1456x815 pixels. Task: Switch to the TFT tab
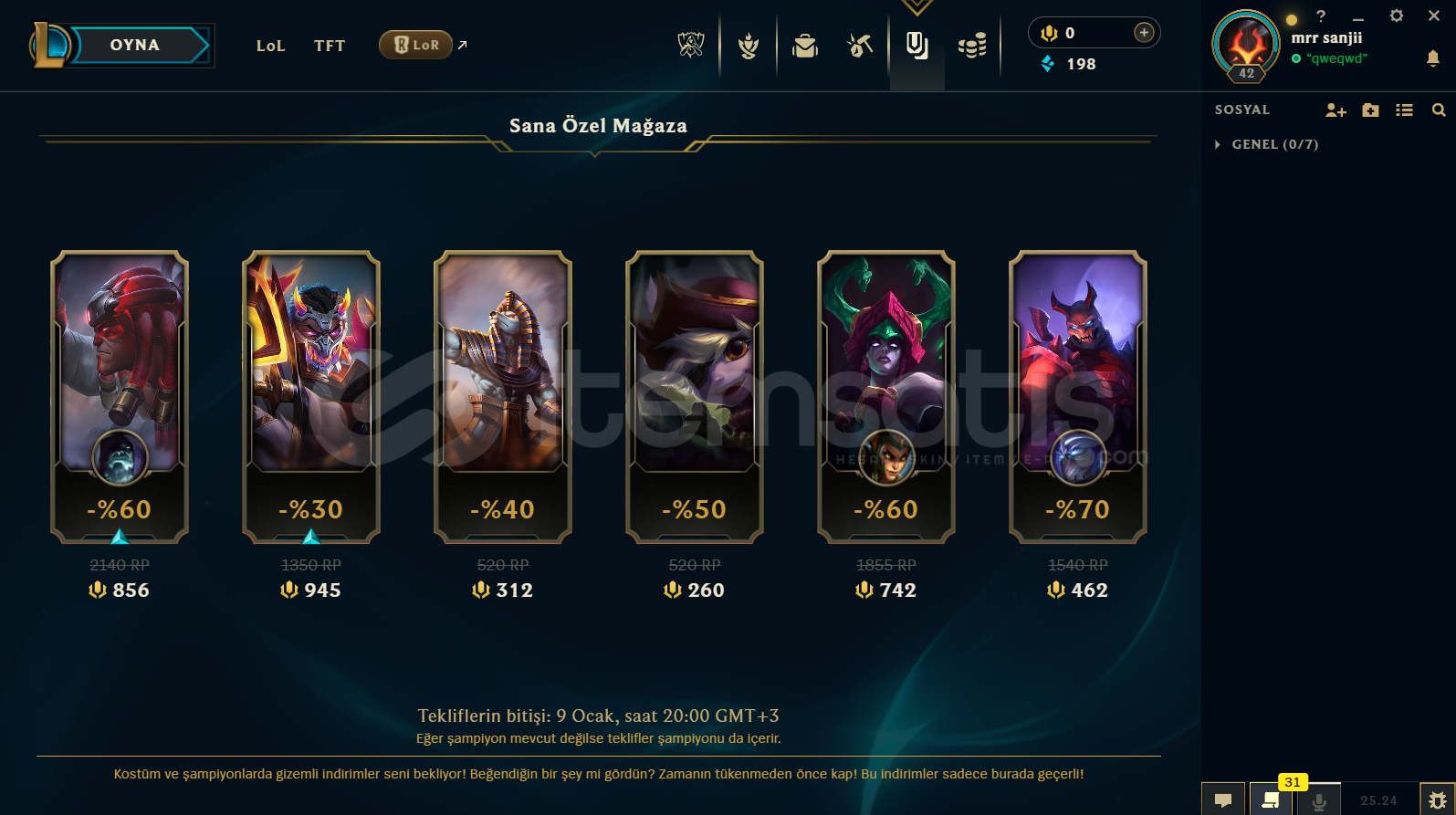(x=330, y=46)
